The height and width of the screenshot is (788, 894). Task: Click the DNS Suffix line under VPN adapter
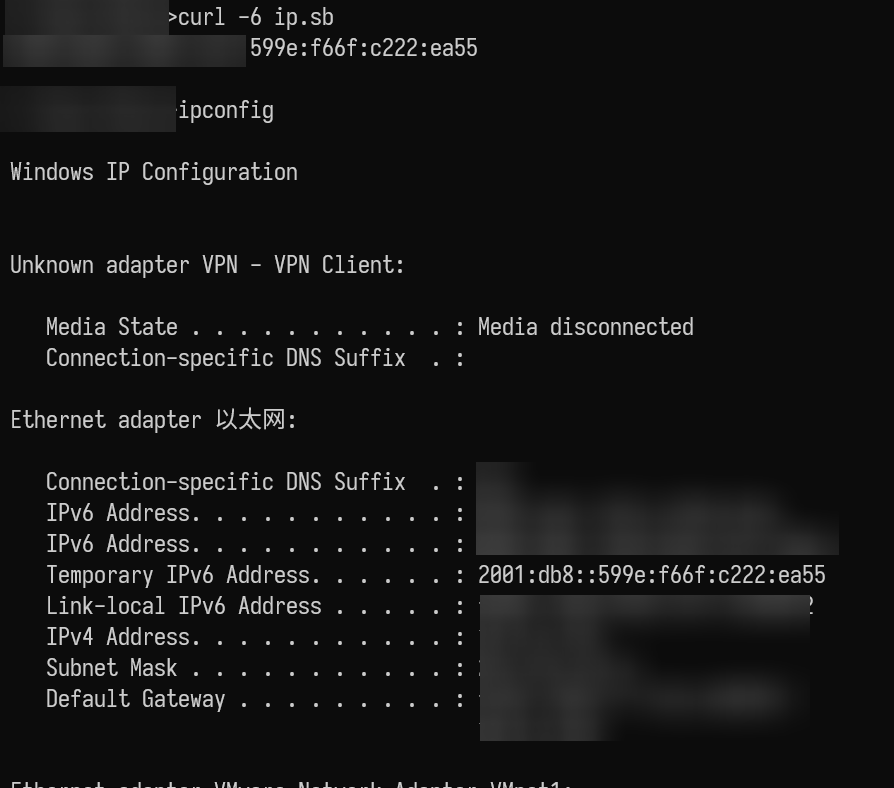[x=225, y=358]
